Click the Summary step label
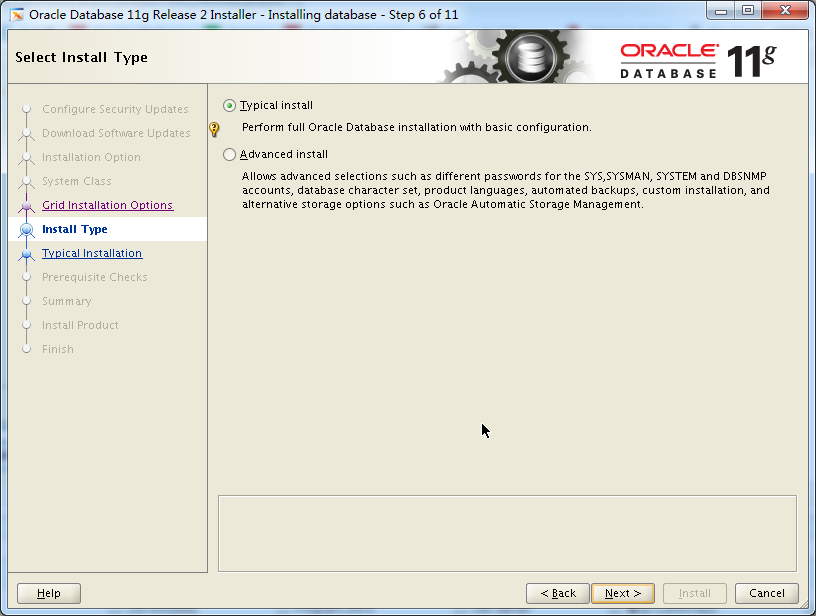 pyautogui.click(x=67, y=301)
